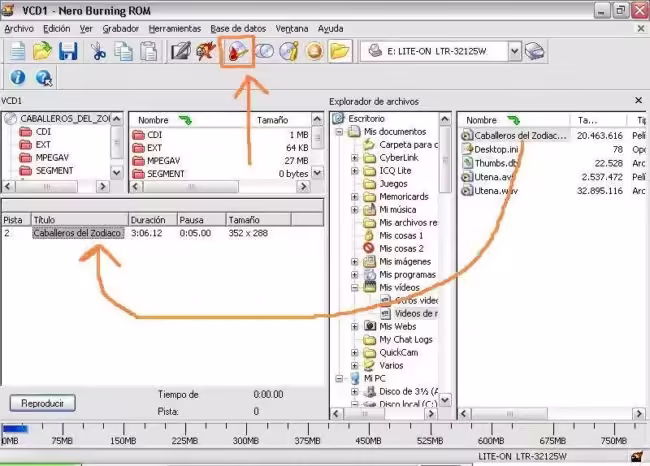Click the Save floppy disk icon
The width and height of the screenshot is (650, 466).
click(68, 51)
